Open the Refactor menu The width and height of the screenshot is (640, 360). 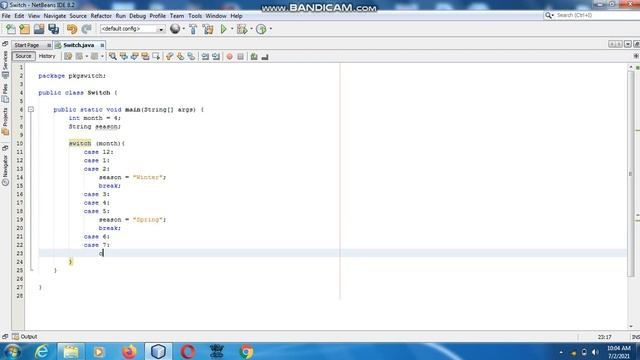pos(101,16)
